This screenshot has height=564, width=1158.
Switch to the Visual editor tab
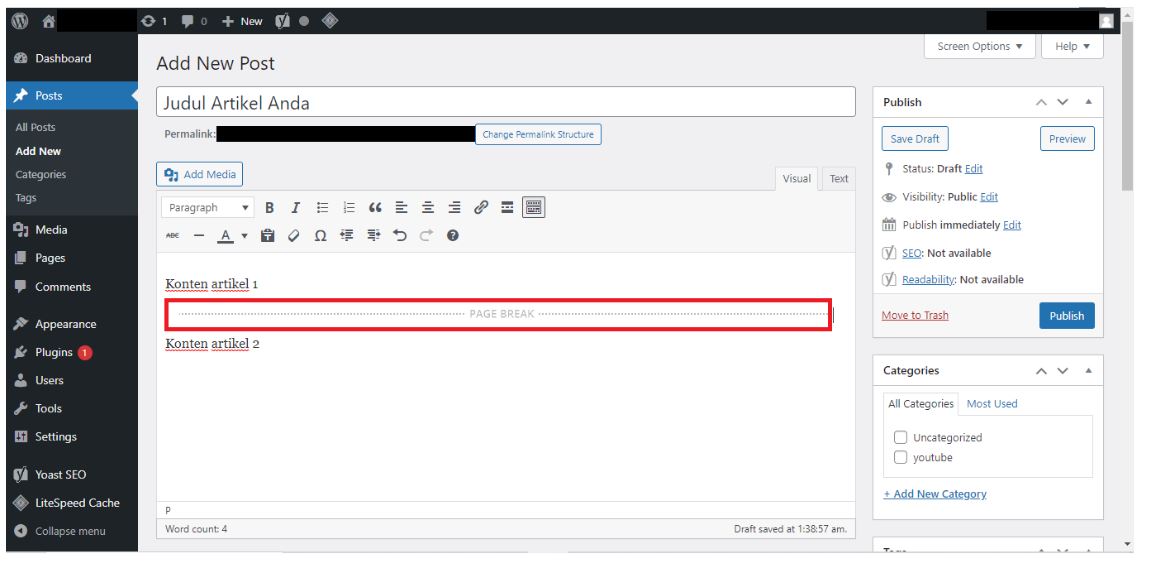pos(796,179)
